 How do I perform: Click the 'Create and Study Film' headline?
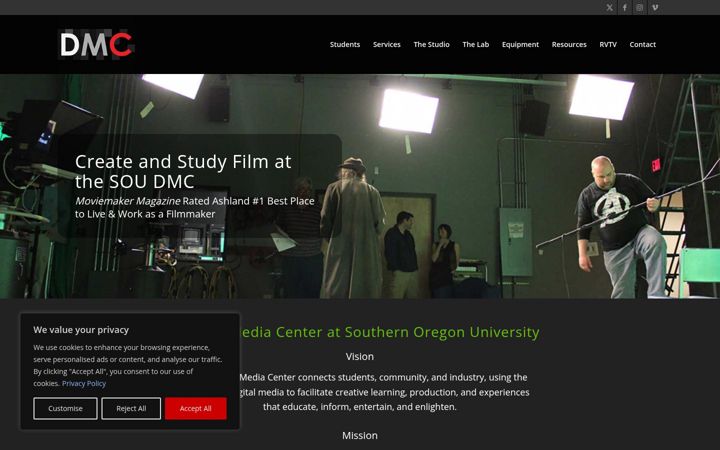[x=183, y=171]
